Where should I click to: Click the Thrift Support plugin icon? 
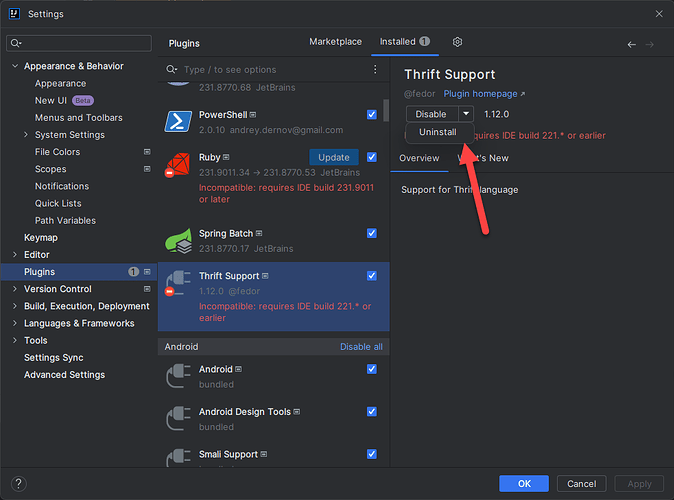(178, 283)
